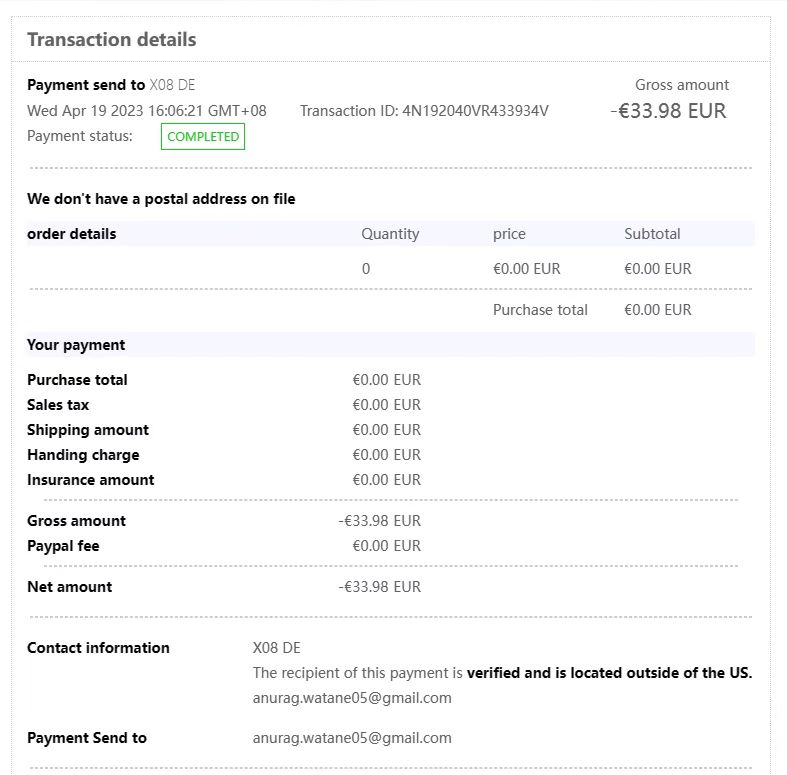
Task: Click the postal address notice text
Action: coord(161,199)
